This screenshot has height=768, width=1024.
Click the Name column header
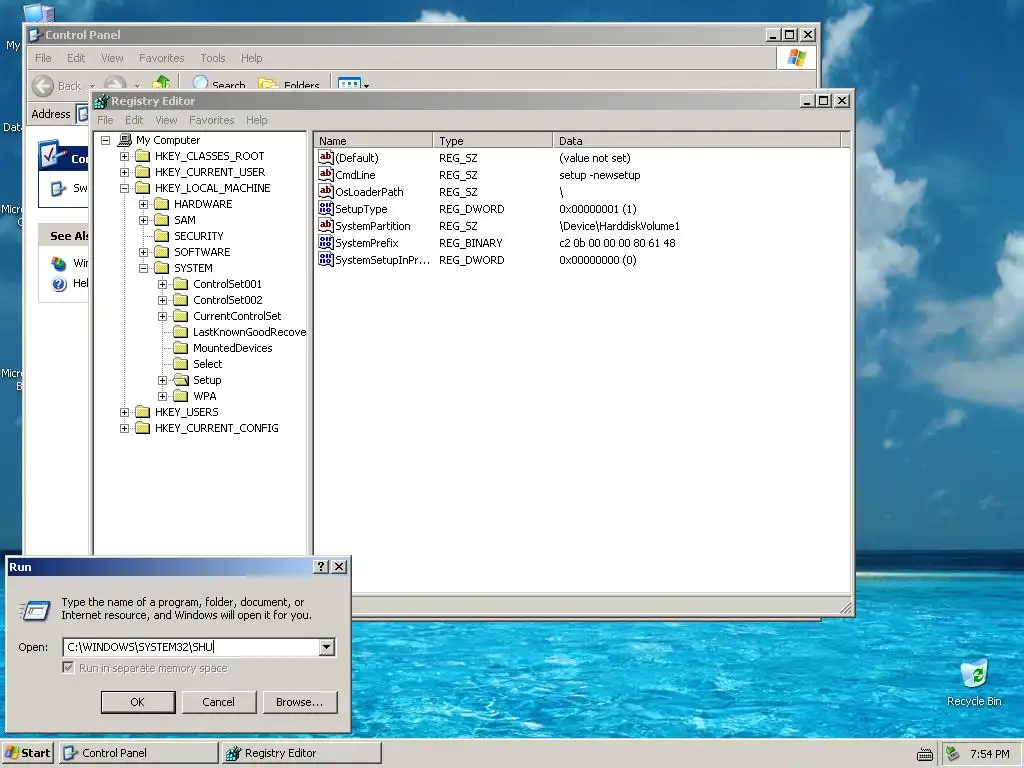374,140
